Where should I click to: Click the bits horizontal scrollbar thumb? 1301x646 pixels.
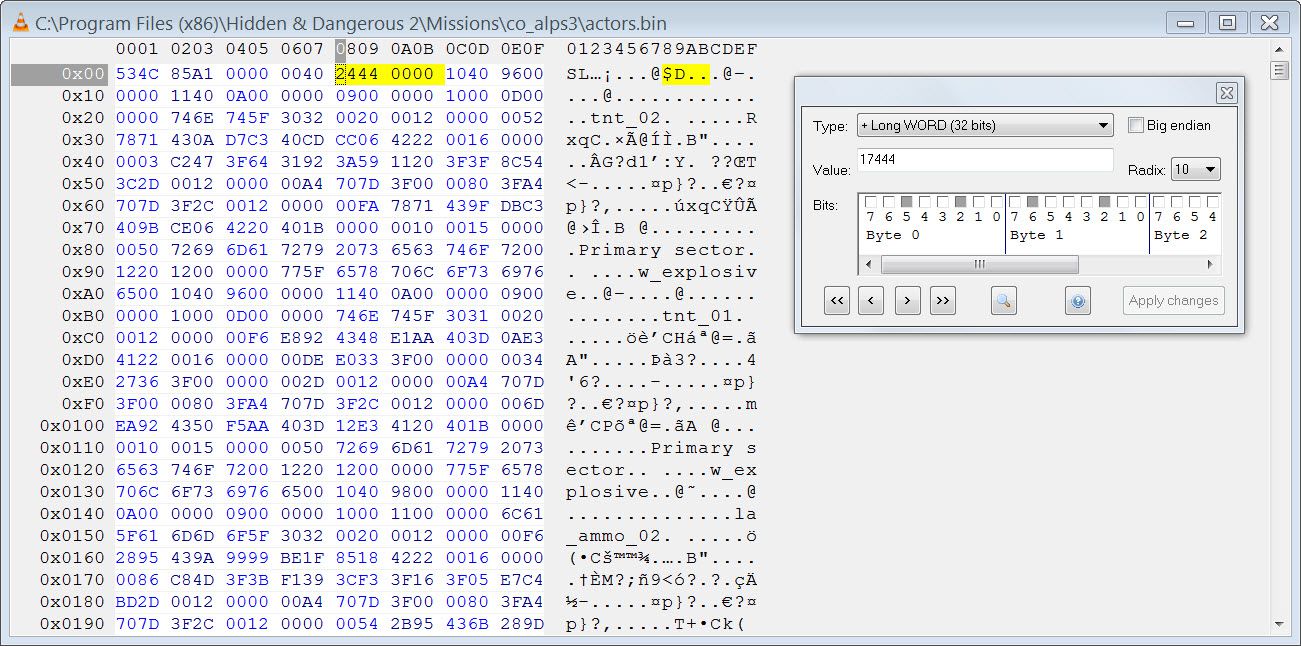[x=979, y=265]
